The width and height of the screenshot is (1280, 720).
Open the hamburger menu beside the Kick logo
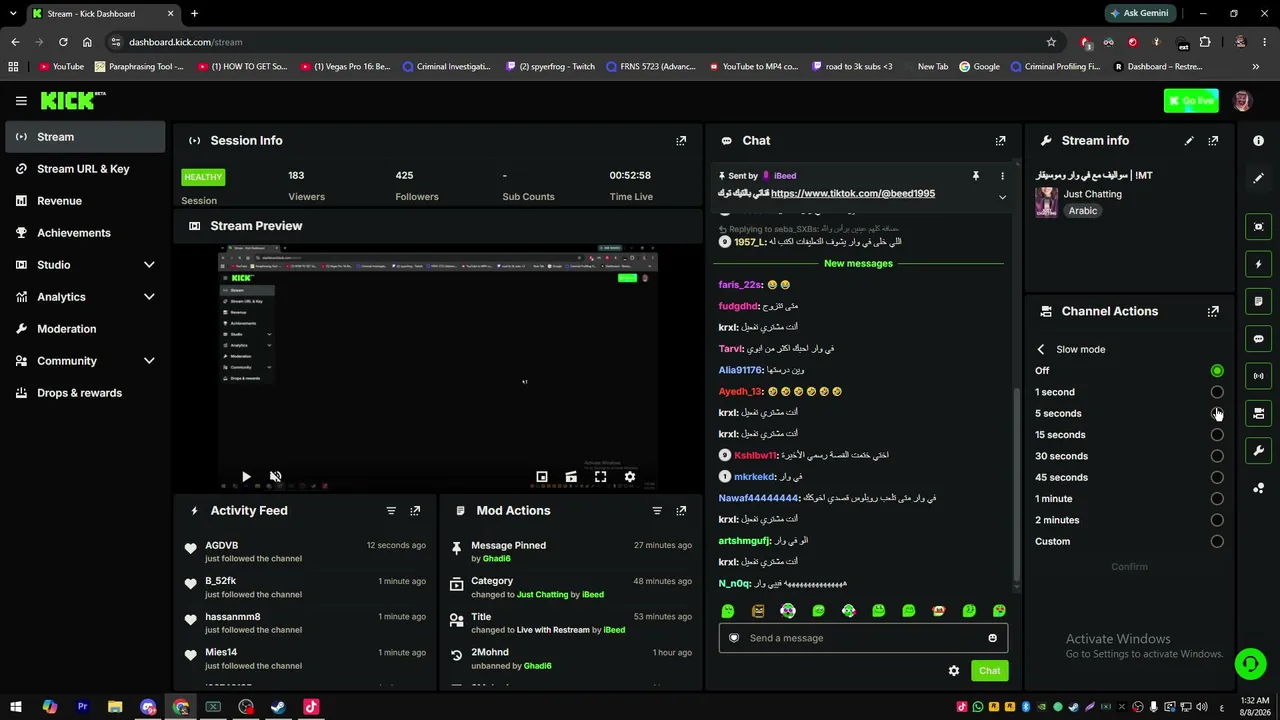[x=21, y=101]
